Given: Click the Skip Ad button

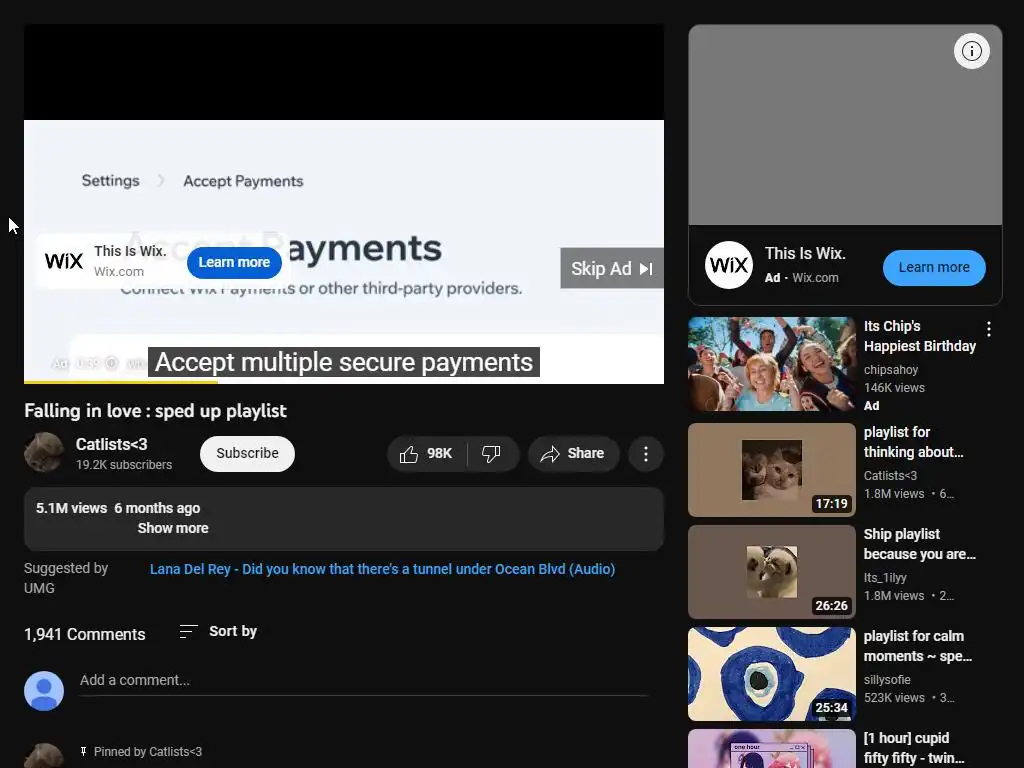Looking at the screenshot, I should (x=611, y=268).
